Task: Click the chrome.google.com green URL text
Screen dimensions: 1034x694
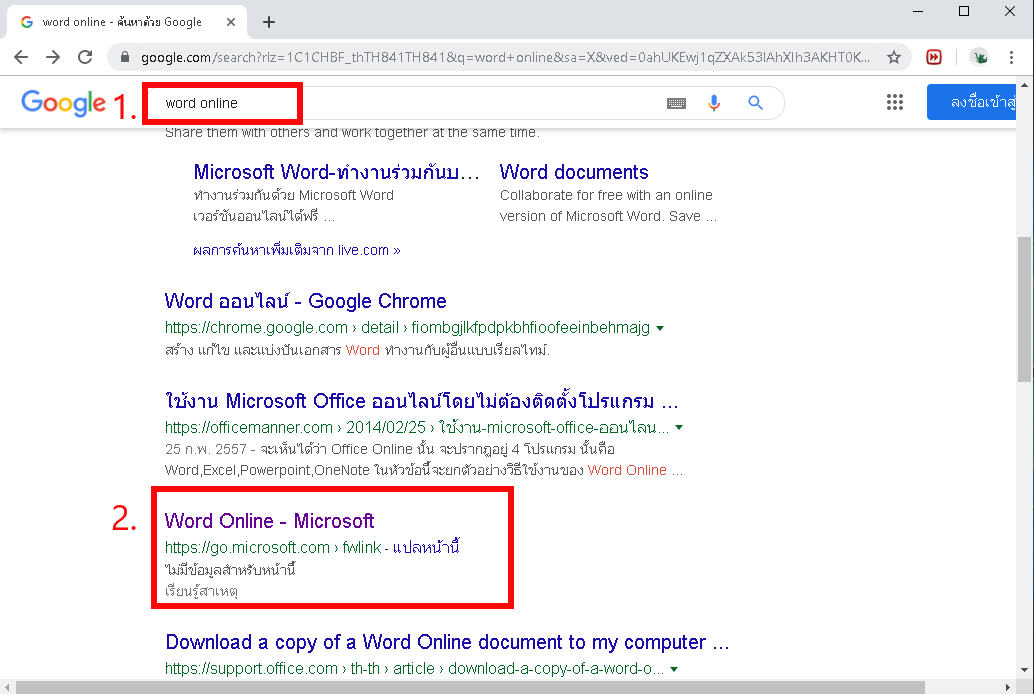Action: [408, 328]
